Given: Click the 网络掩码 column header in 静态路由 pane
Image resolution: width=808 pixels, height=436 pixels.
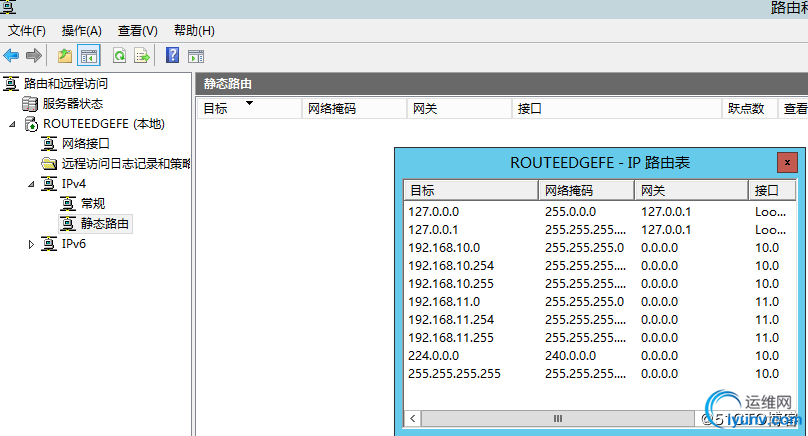Looking at the screenshot, I should pyautogui.click(x=355, y=108).
